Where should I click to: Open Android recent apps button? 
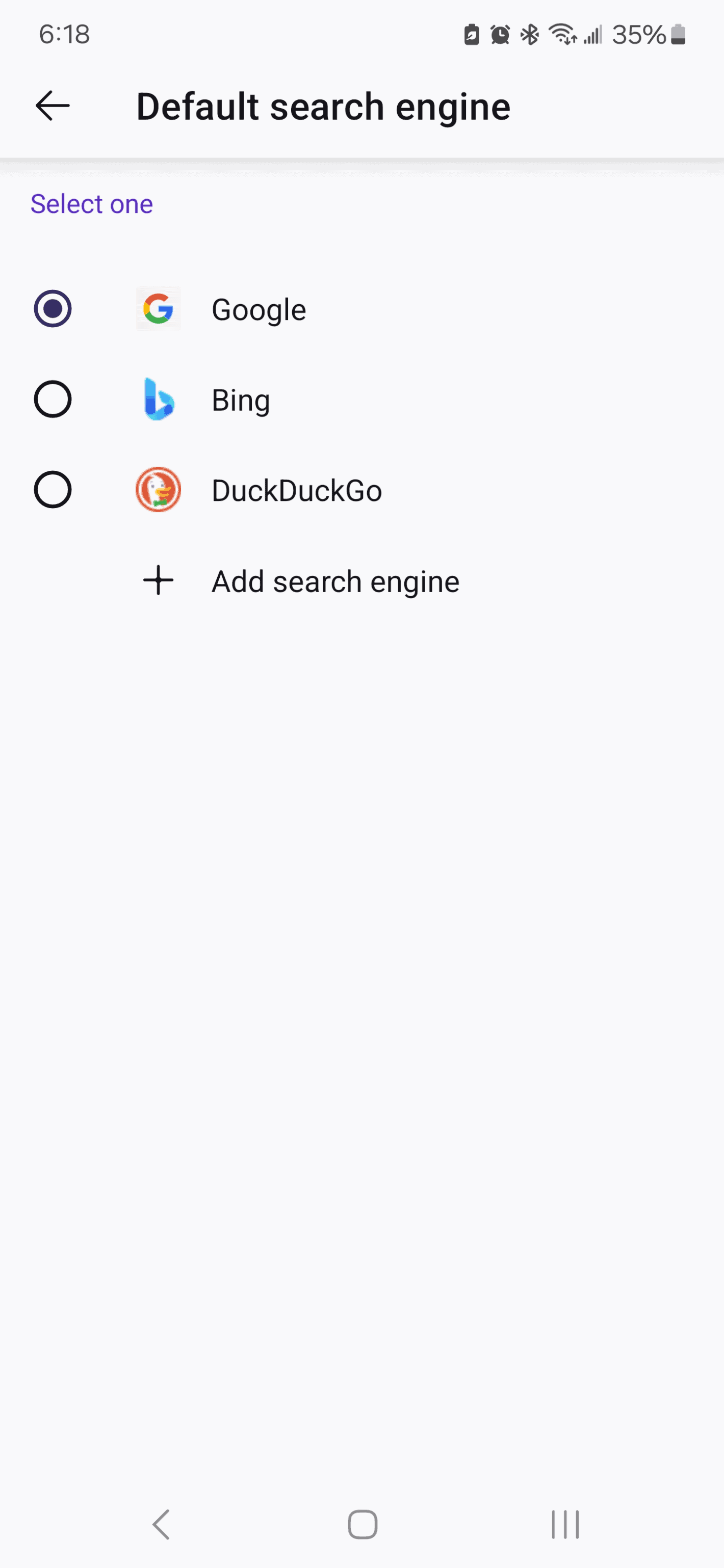coord(564,1525)
